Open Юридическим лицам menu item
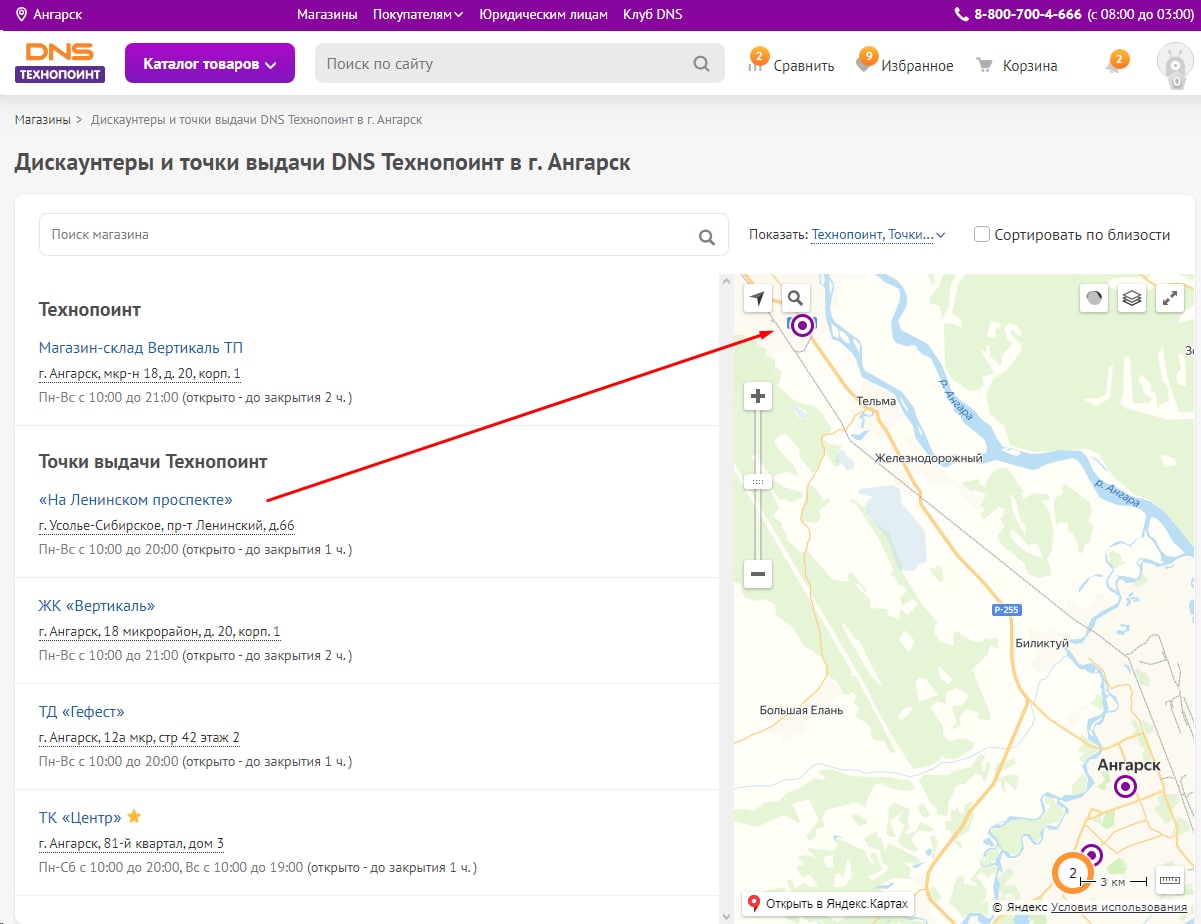Screen dimensions: 1201x924 pos(543,14)
